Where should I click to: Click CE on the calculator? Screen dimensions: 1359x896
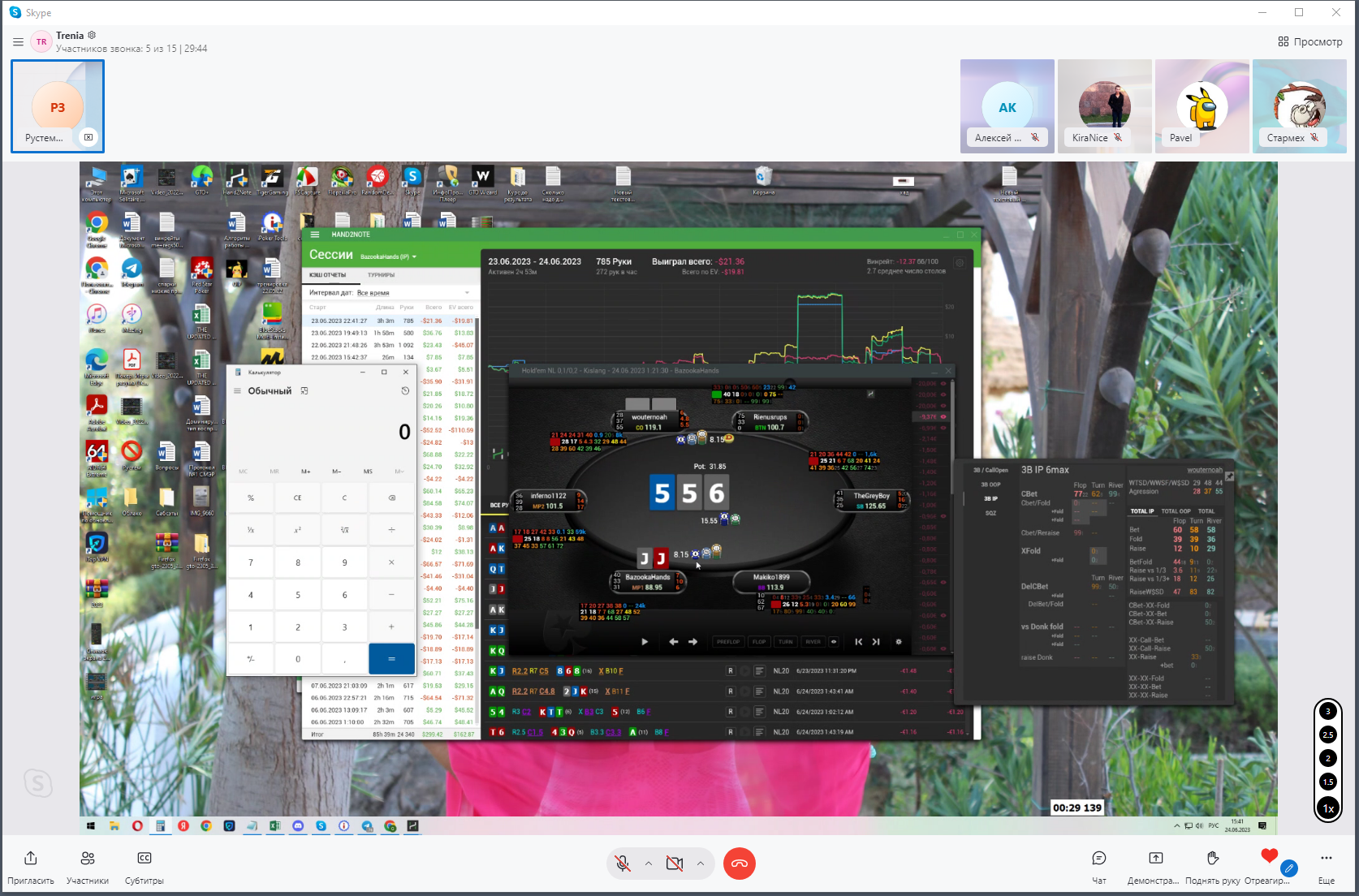[297, 498]
